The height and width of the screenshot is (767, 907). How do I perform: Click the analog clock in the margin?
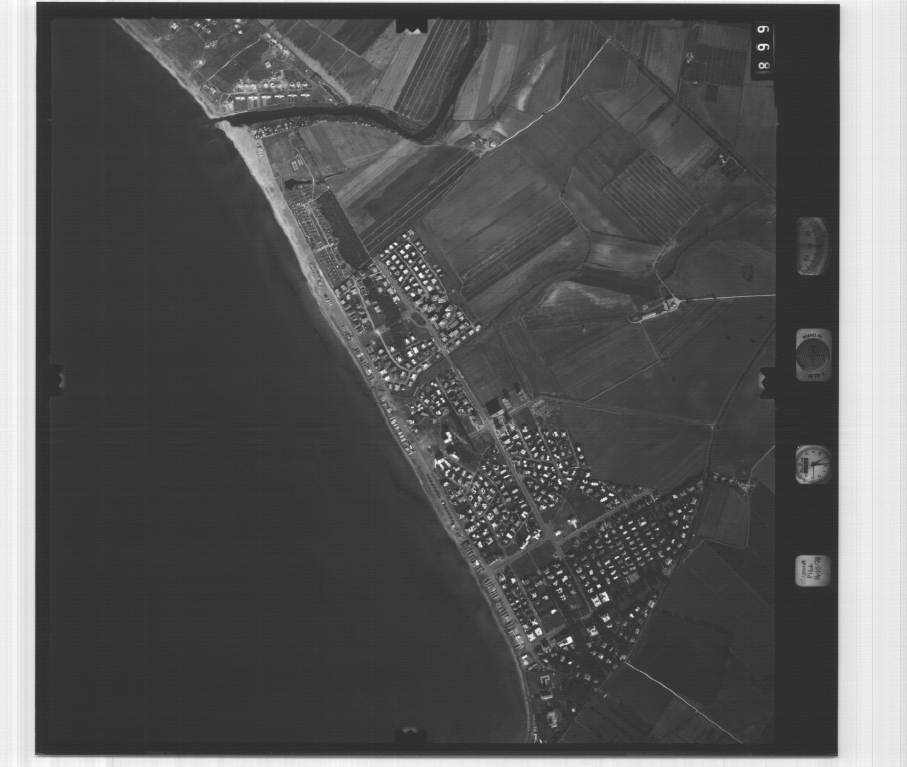coord(813,465)
